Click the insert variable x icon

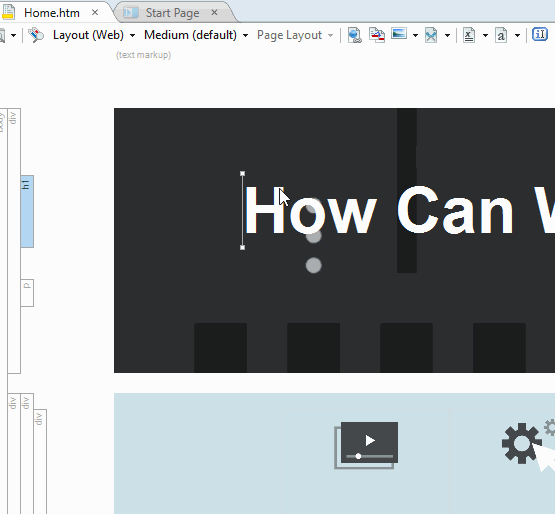469,35
